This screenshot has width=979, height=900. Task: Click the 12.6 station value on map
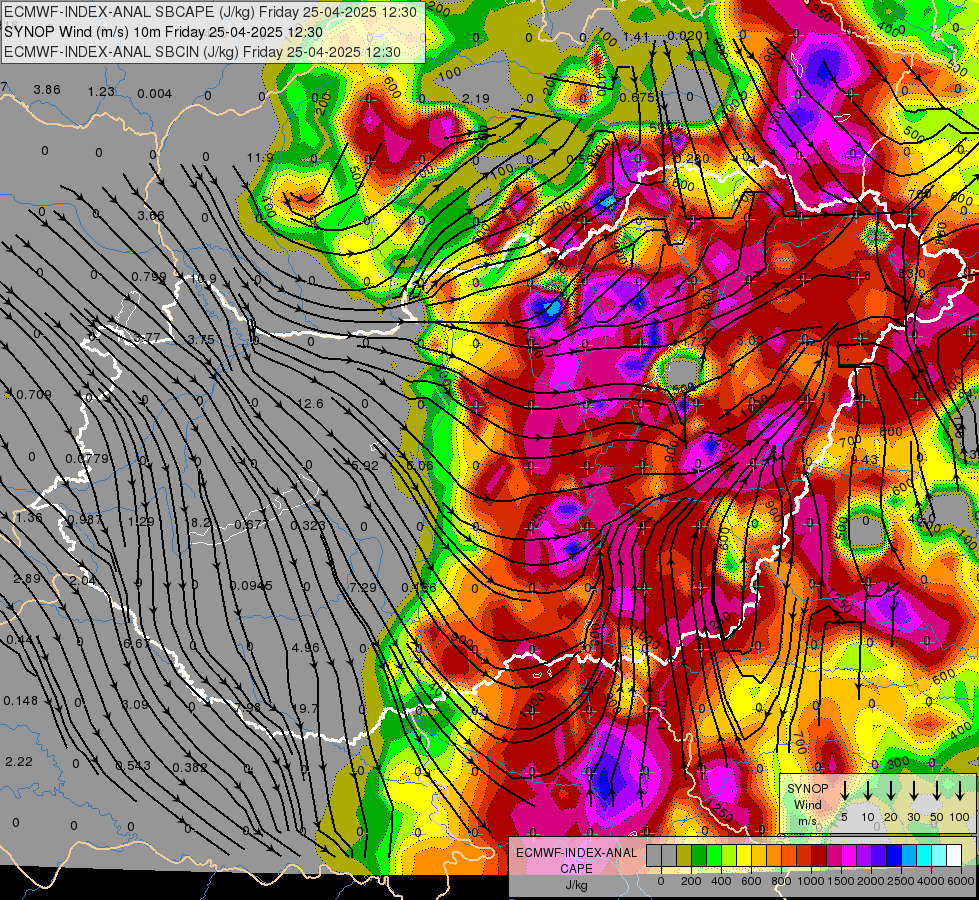(x=310, y=404)
